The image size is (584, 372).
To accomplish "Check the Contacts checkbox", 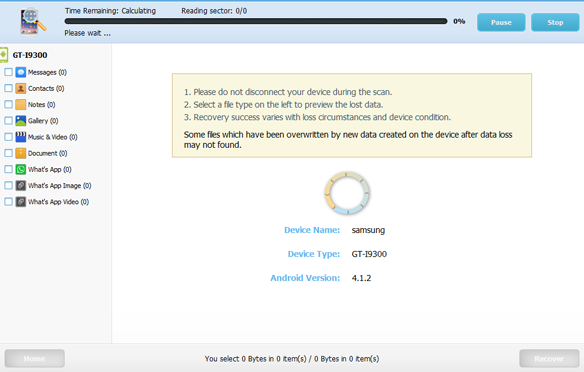I will [x=8, y=88].
